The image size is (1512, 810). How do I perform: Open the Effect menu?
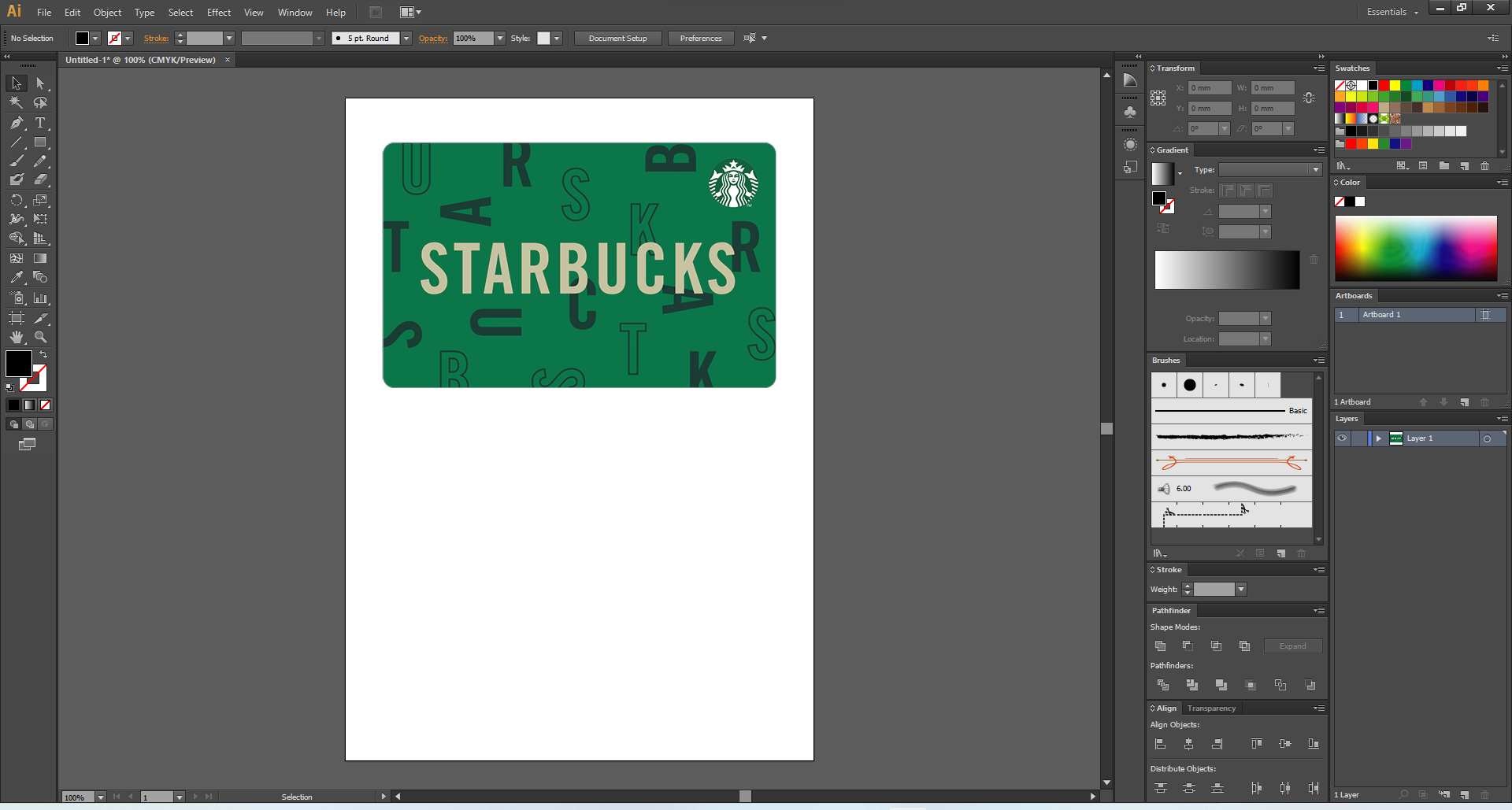(x=219, y=13)
